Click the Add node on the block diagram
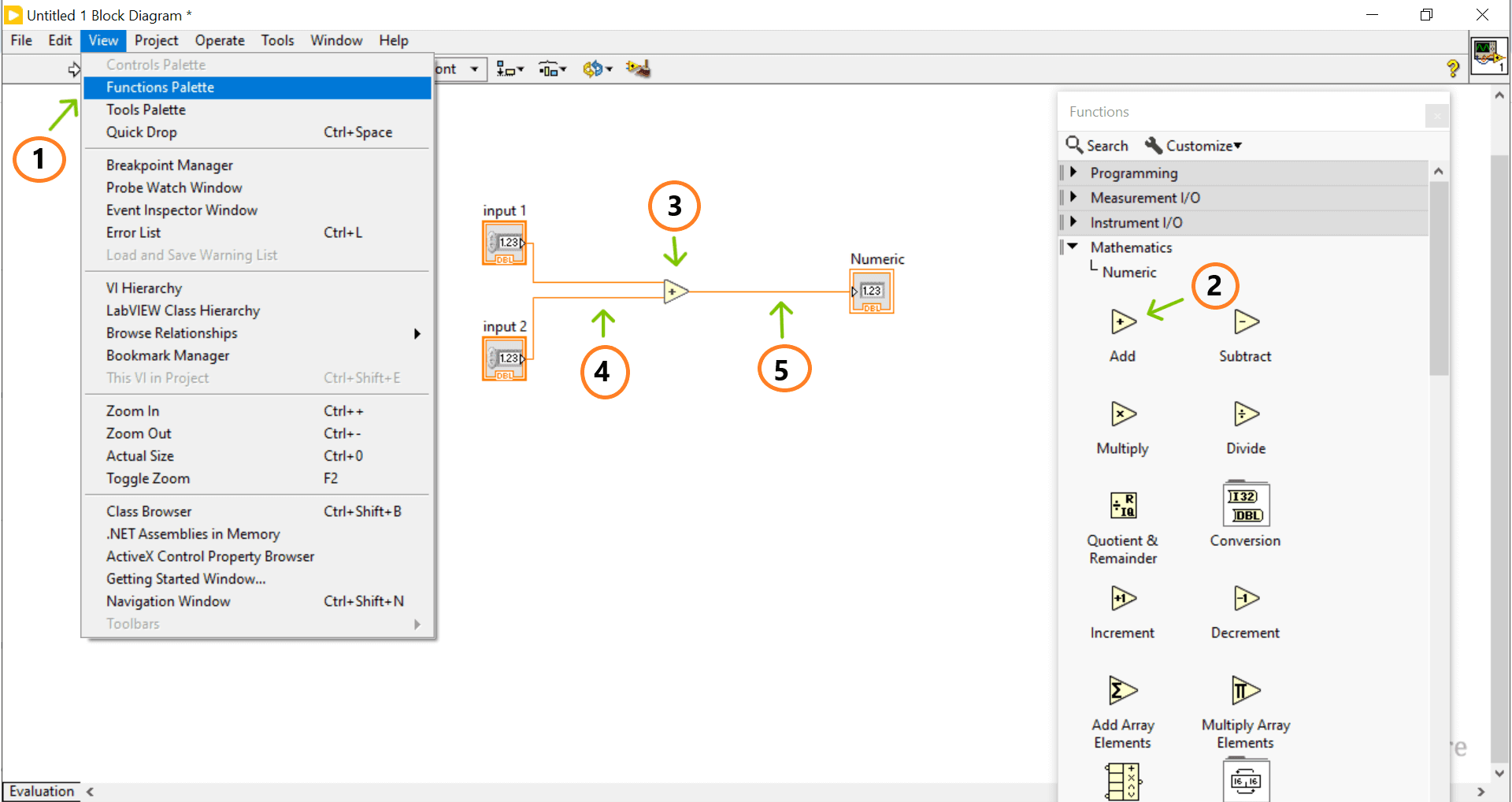 (x=675, y=291)
